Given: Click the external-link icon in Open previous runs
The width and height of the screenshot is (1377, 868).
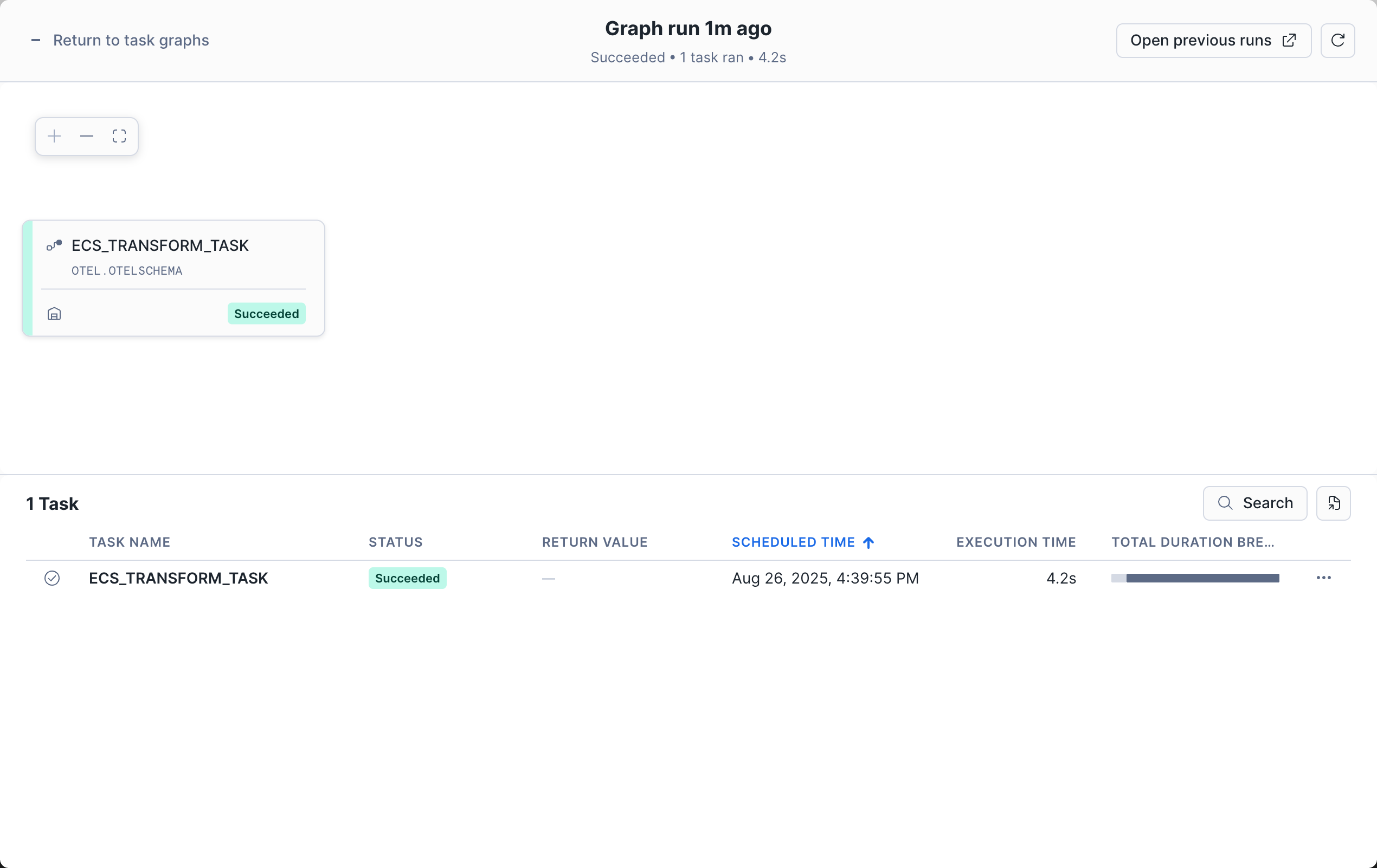Looking at the screenshot, I should click(x=1289, y=40).
